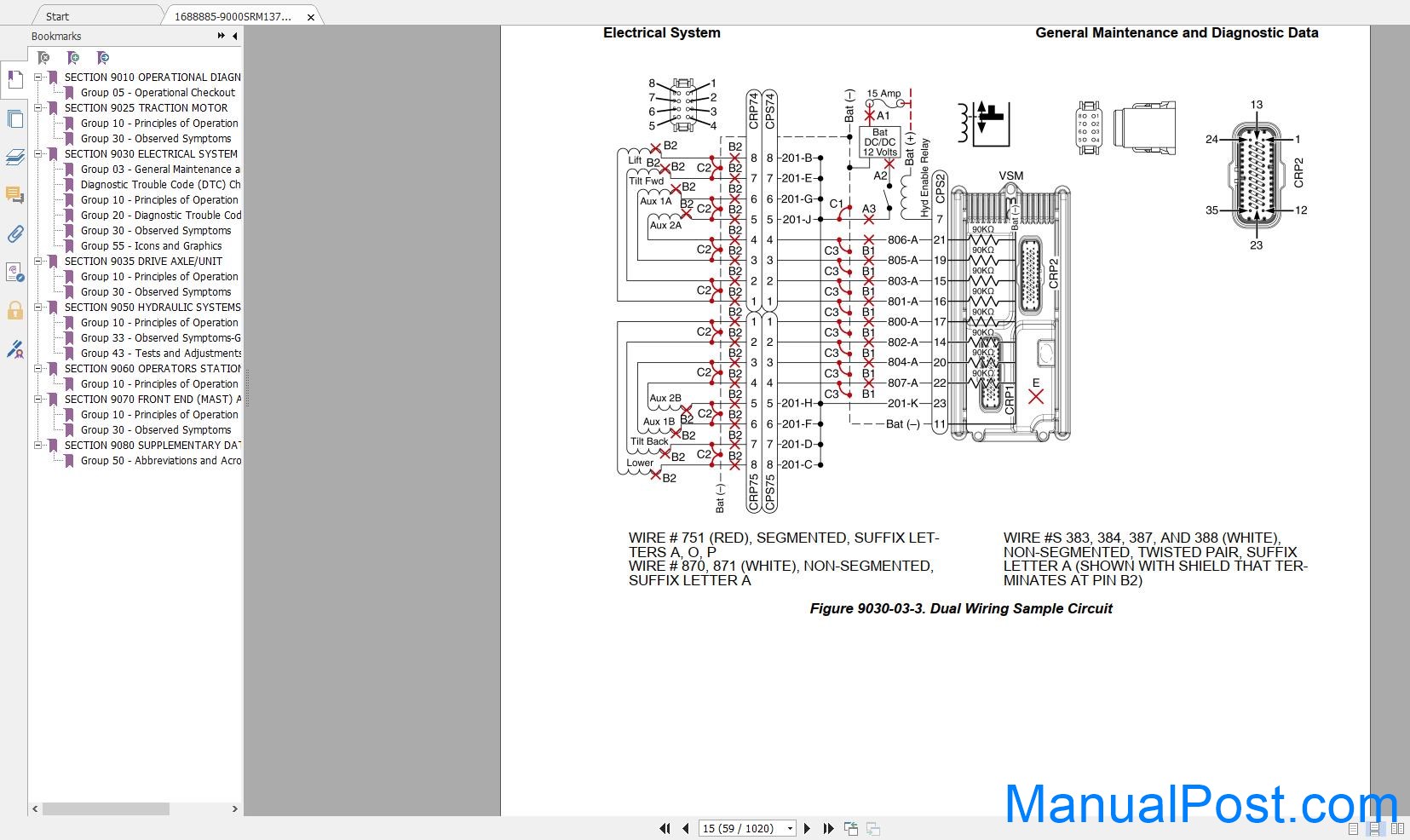1410x840 pixels.
Task: Click the Electrical System page header
Action: pos(662,32)
